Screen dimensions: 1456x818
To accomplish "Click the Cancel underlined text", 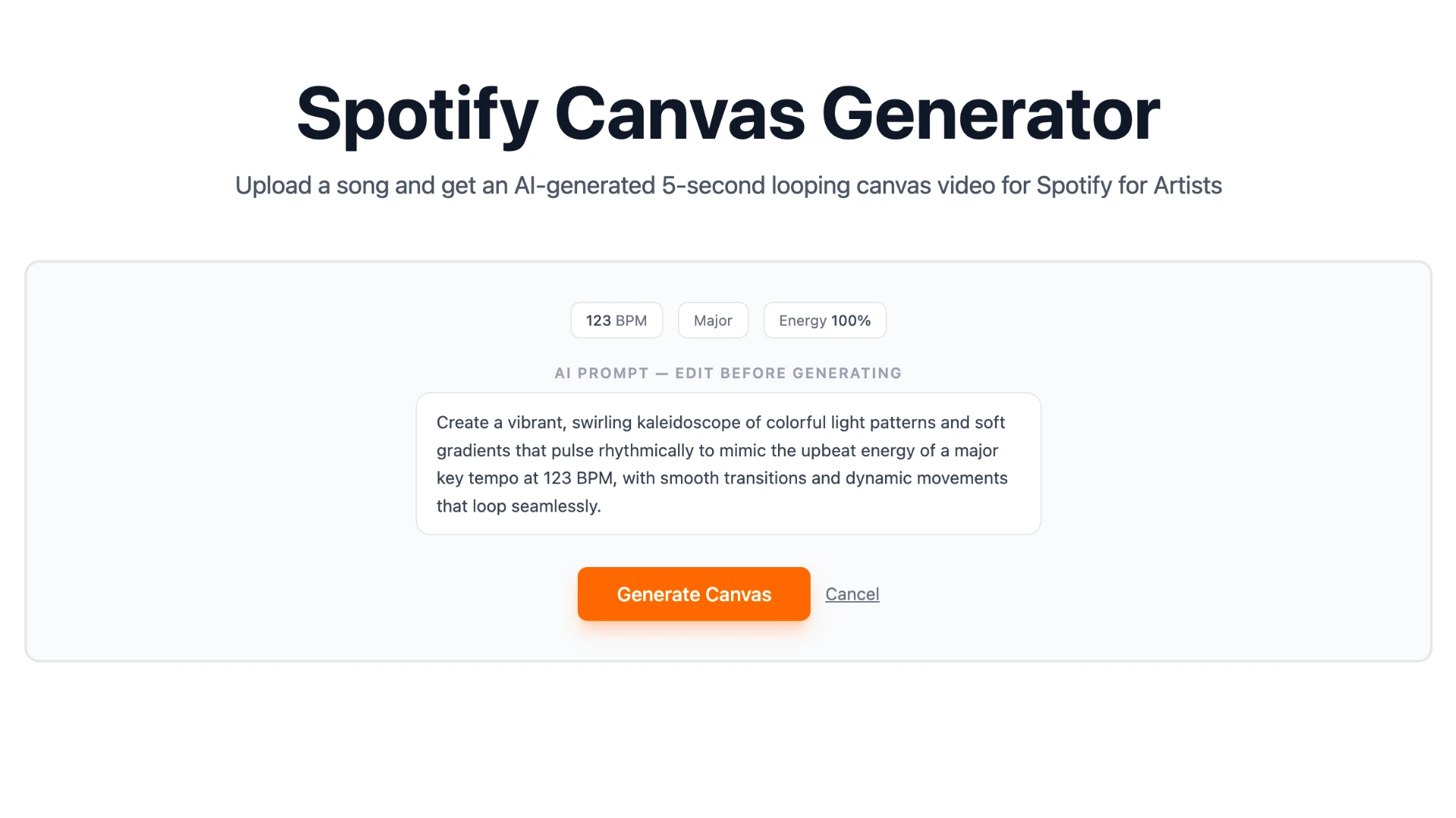I will [852, 594].
